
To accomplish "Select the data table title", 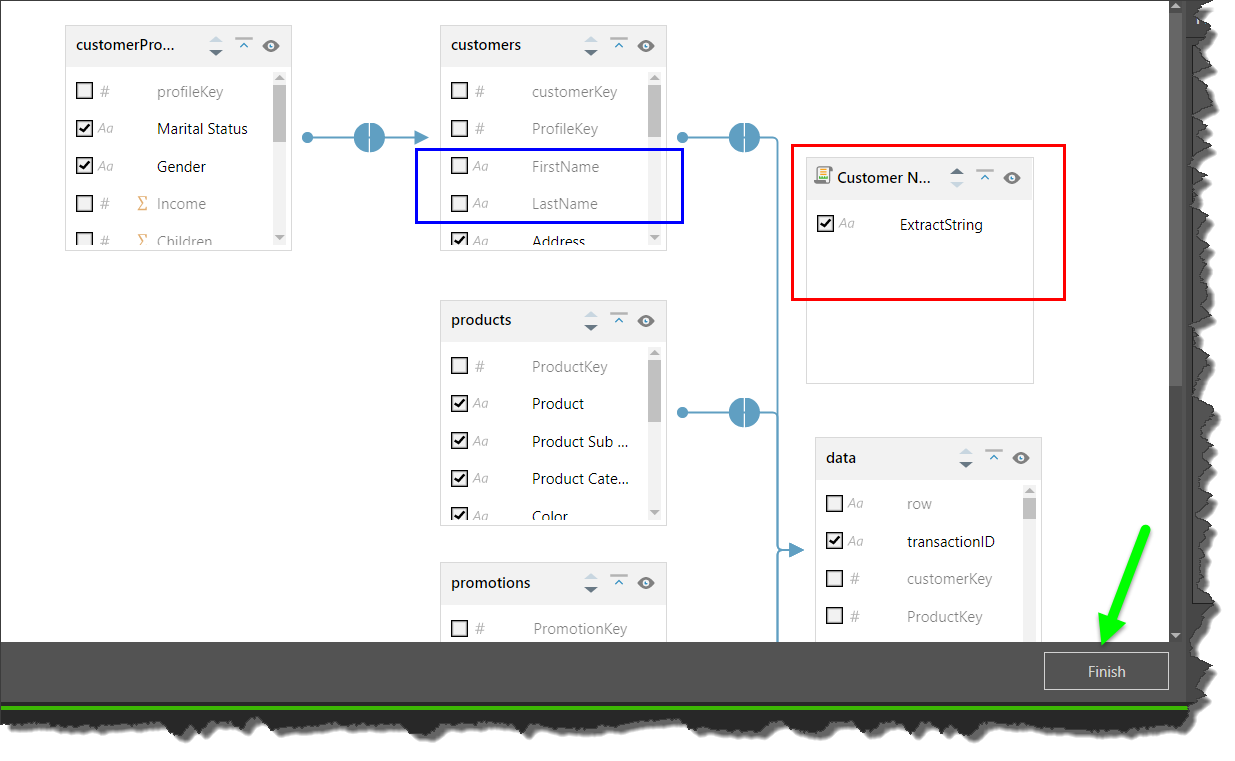I will pyautogui.click(x=841, y=457).
